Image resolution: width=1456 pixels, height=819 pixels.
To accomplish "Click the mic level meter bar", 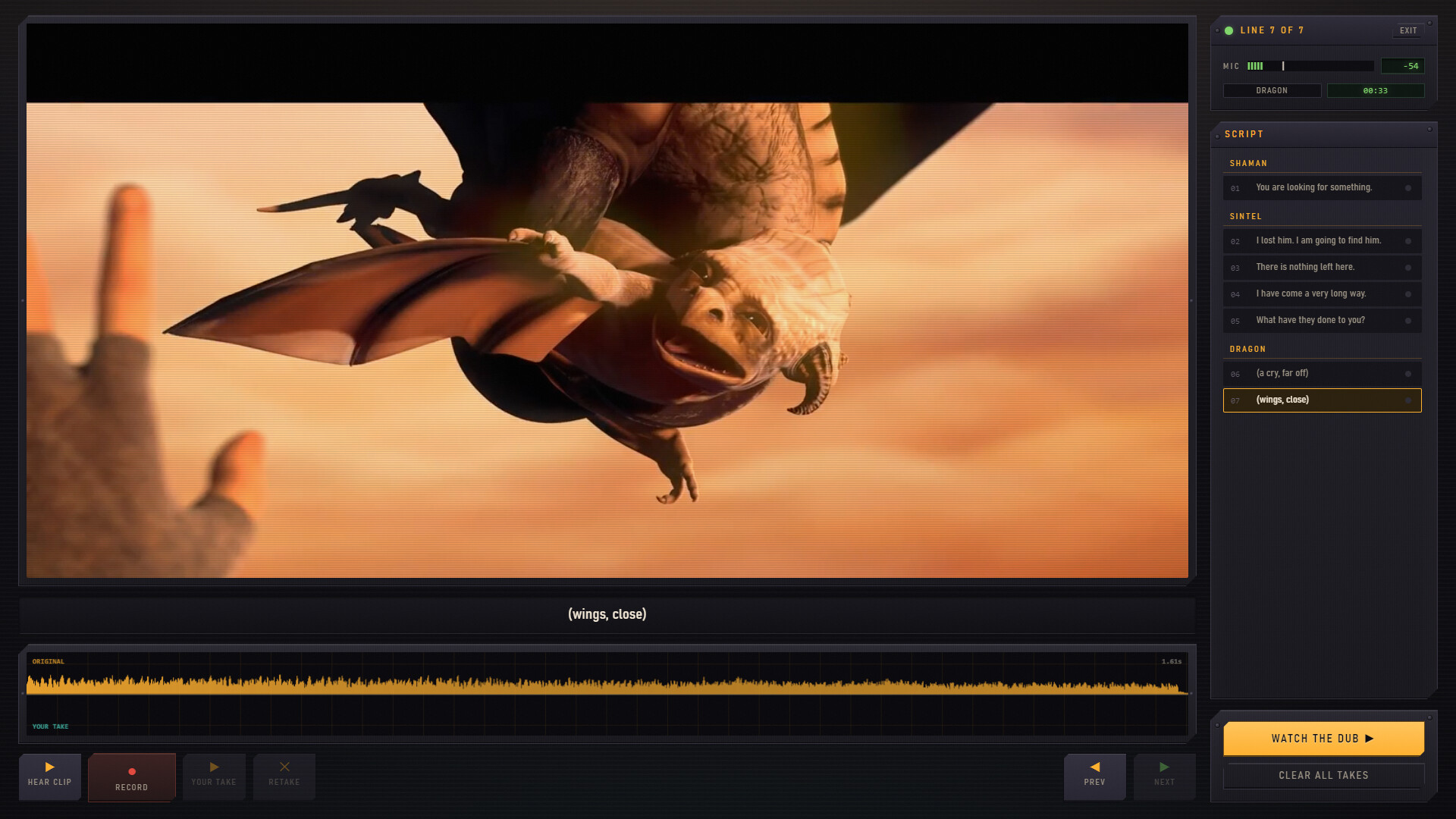I will (1310, 66).
